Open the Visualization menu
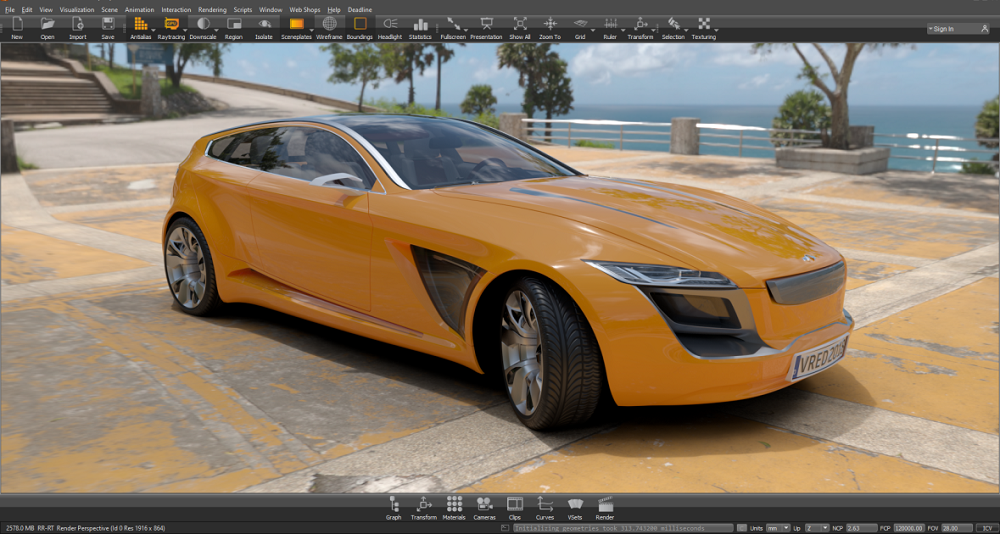Image resolution: width=1000 pixels, height=534 pixels. [x=77, y=10]
